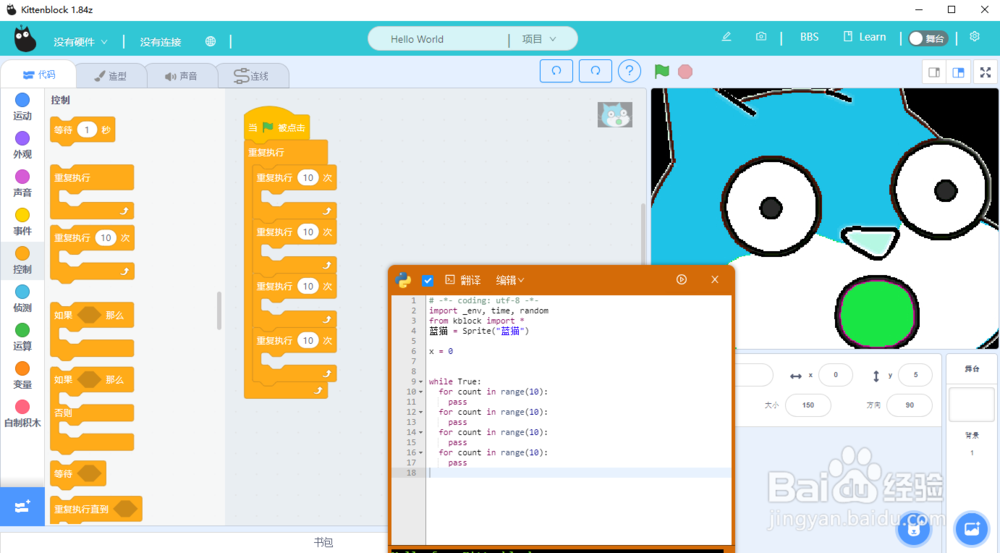This screenshot has height=553, width=1000.
Task: Click the 没有连接 connection button
Action: click(x=160, y=41)
